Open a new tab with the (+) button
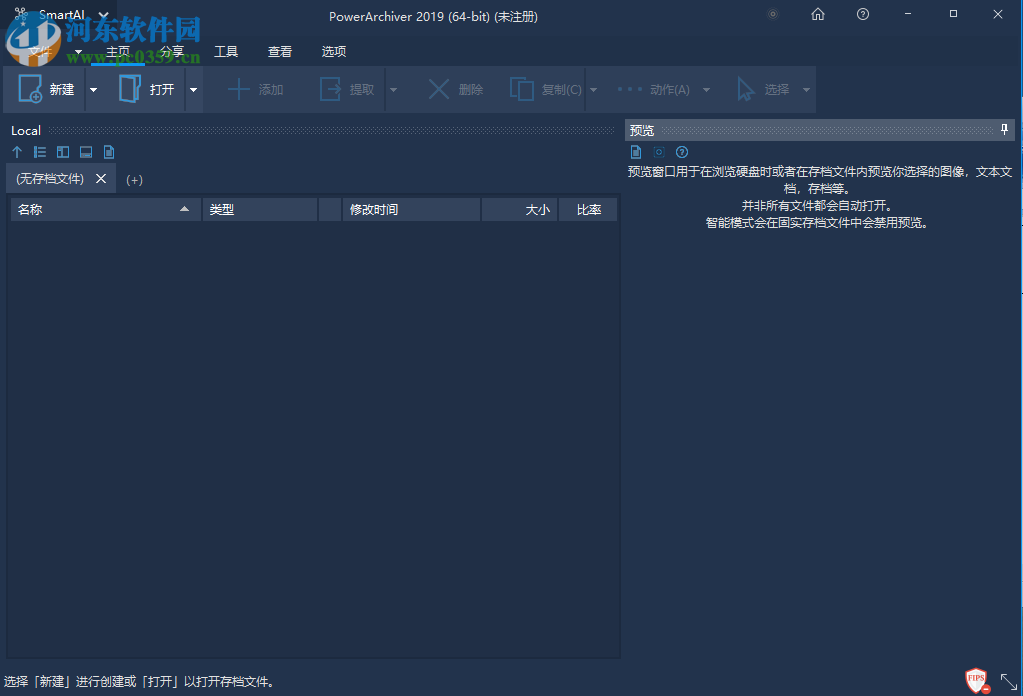1023x696 pixels. click(x=134, y=178)
